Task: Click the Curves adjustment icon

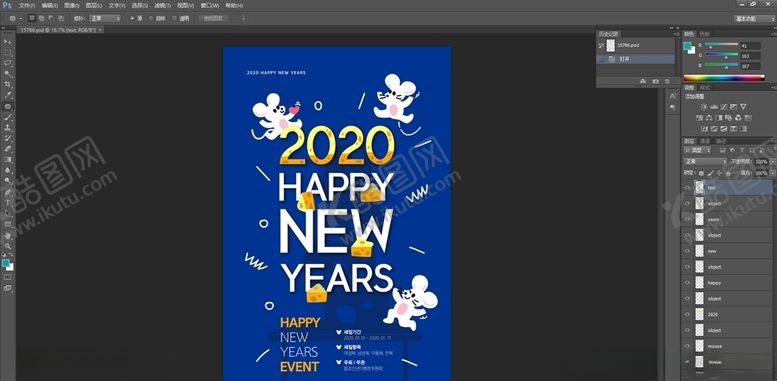Action: (724, 107)
